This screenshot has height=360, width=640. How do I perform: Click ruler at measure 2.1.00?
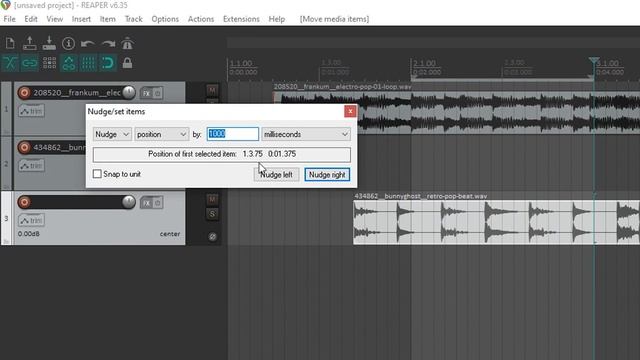click(x=424, y=64)
